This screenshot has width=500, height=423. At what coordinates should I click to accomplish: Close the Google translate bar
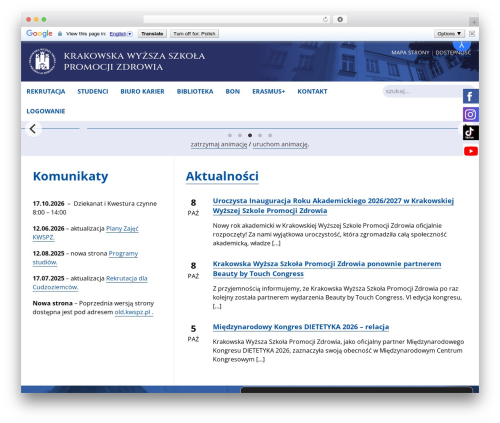click(472, 33)
